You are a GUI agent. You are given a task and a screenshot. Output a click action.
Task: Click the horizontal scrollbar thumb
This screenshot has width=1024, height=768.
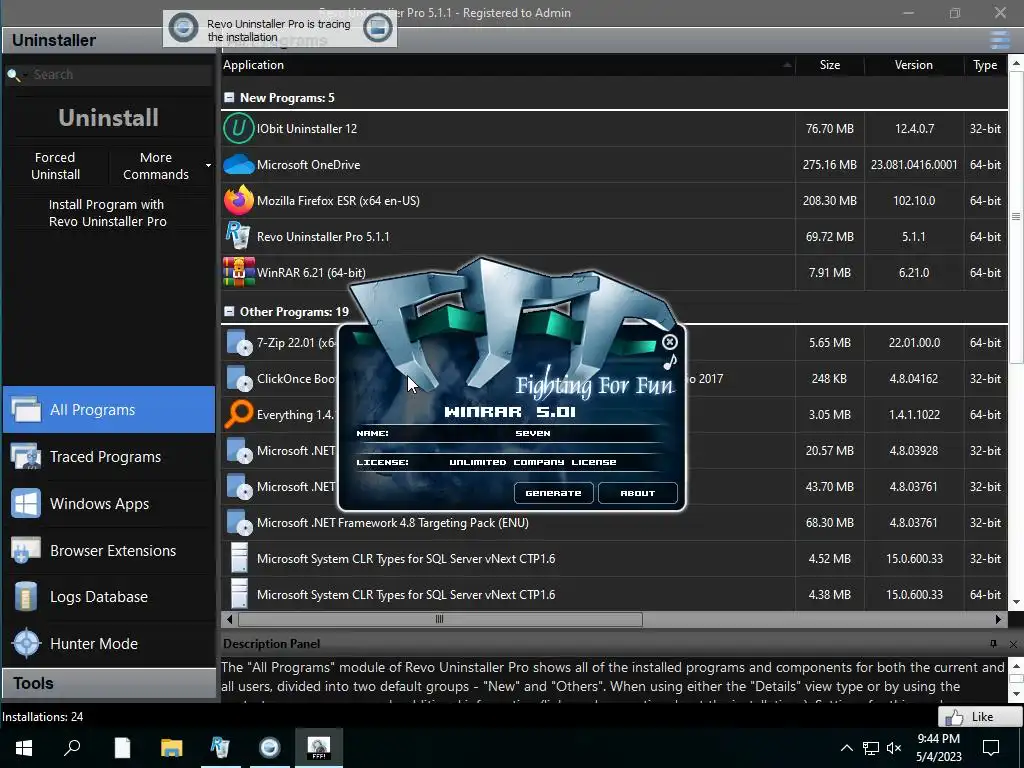tap(440, 619)
